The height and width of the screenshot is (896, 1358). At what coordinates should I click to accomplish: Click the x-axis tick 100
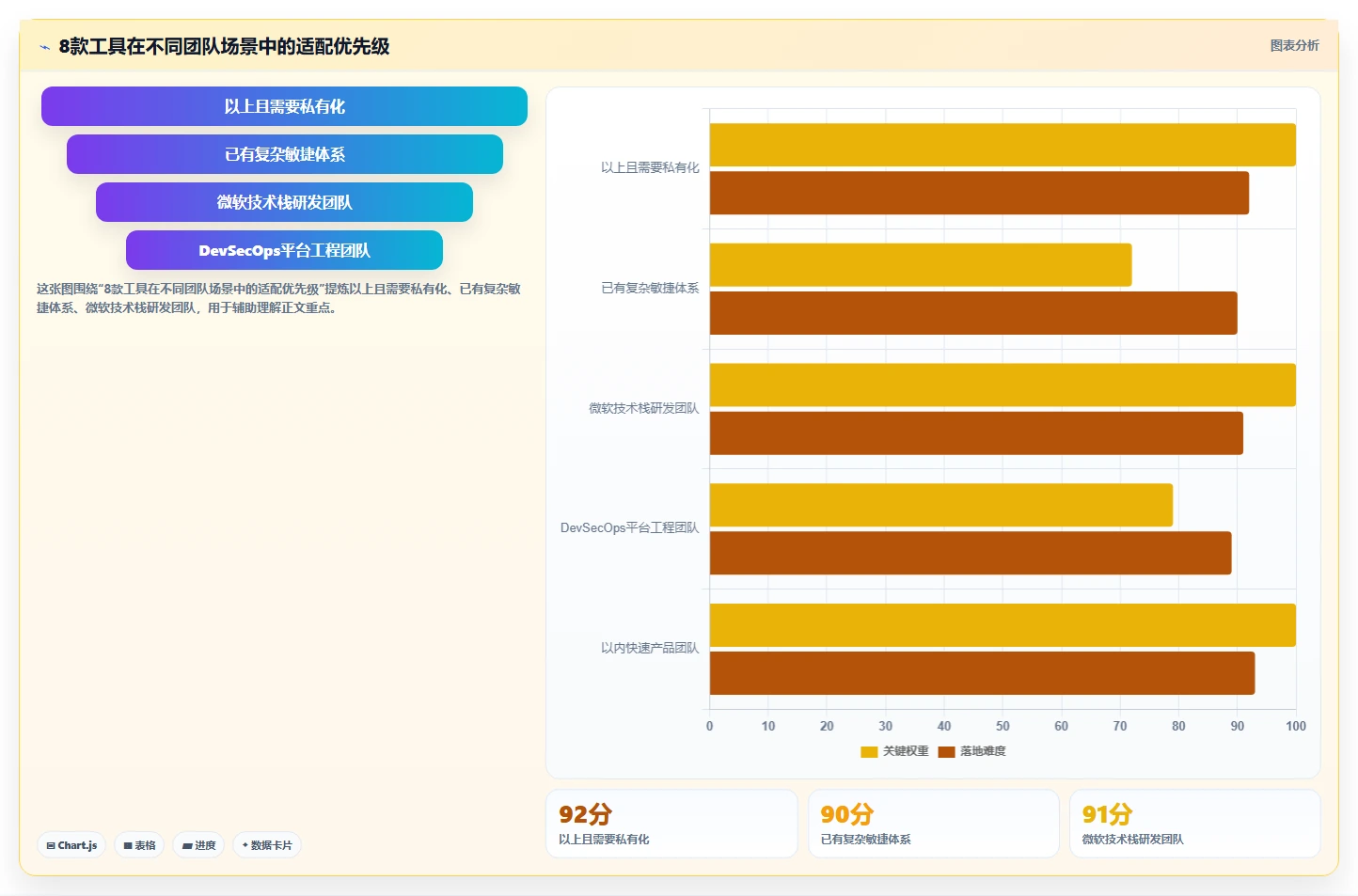[x=1296, y=726]
